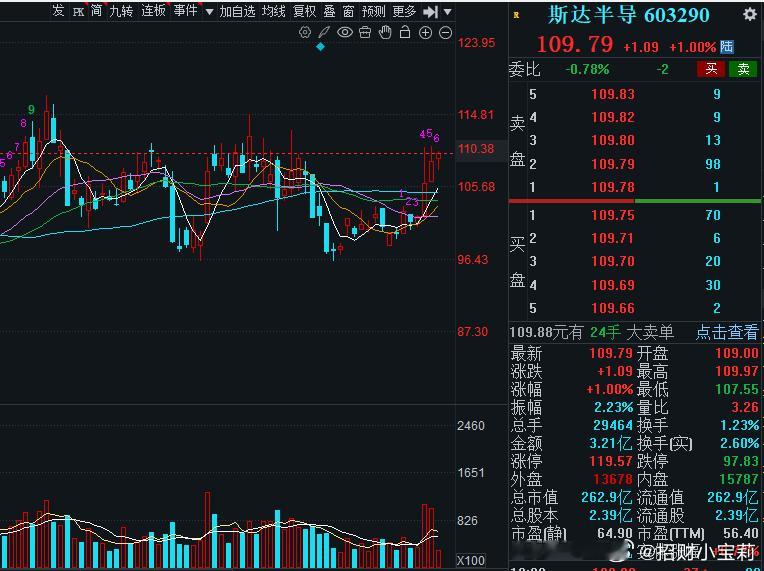Screen dimensions: 764x571
Task: Open the 复权 adjustment menu
Action: (x=305, y=11)
